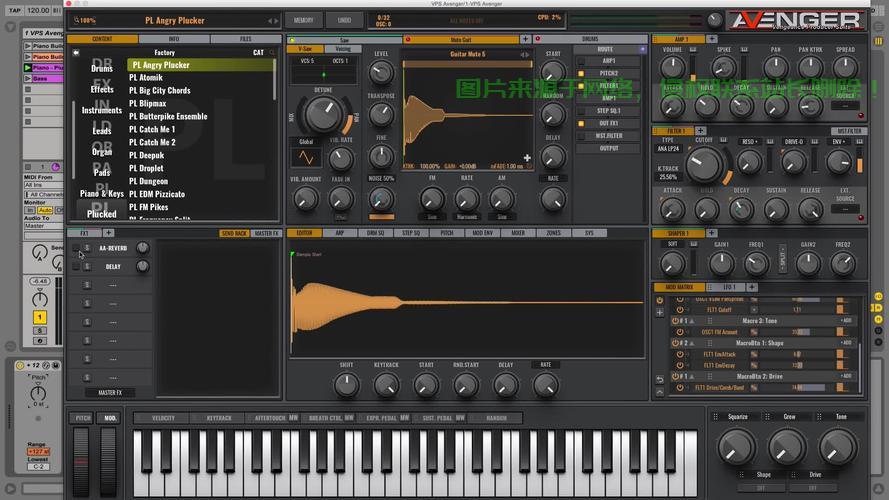
Task: Switch to INFO browser tab
Action: coord(174,39)
